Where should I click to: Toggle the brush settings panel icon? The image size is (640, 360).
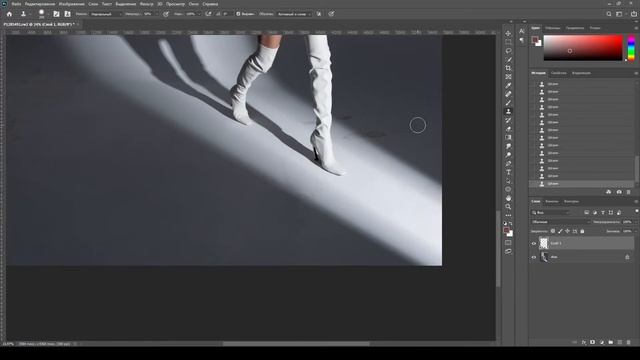56,14
